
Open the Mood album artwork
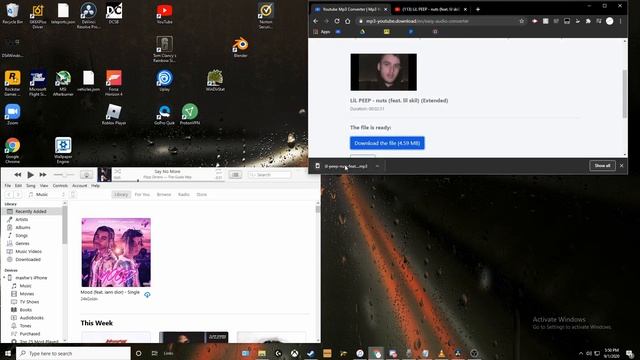click(116, 253)
